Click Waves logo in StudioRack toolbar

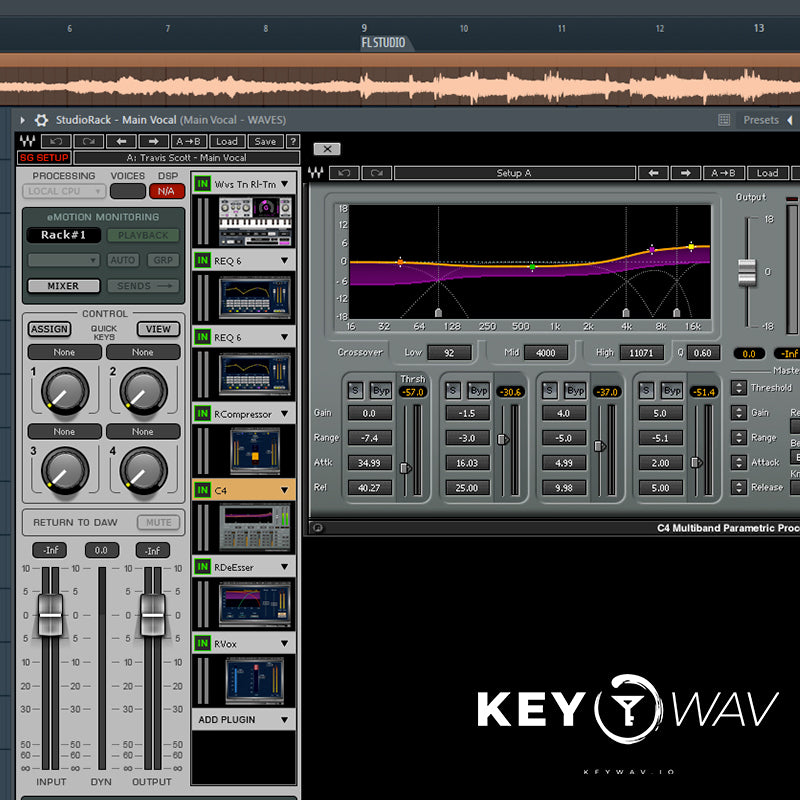point(28,141)
